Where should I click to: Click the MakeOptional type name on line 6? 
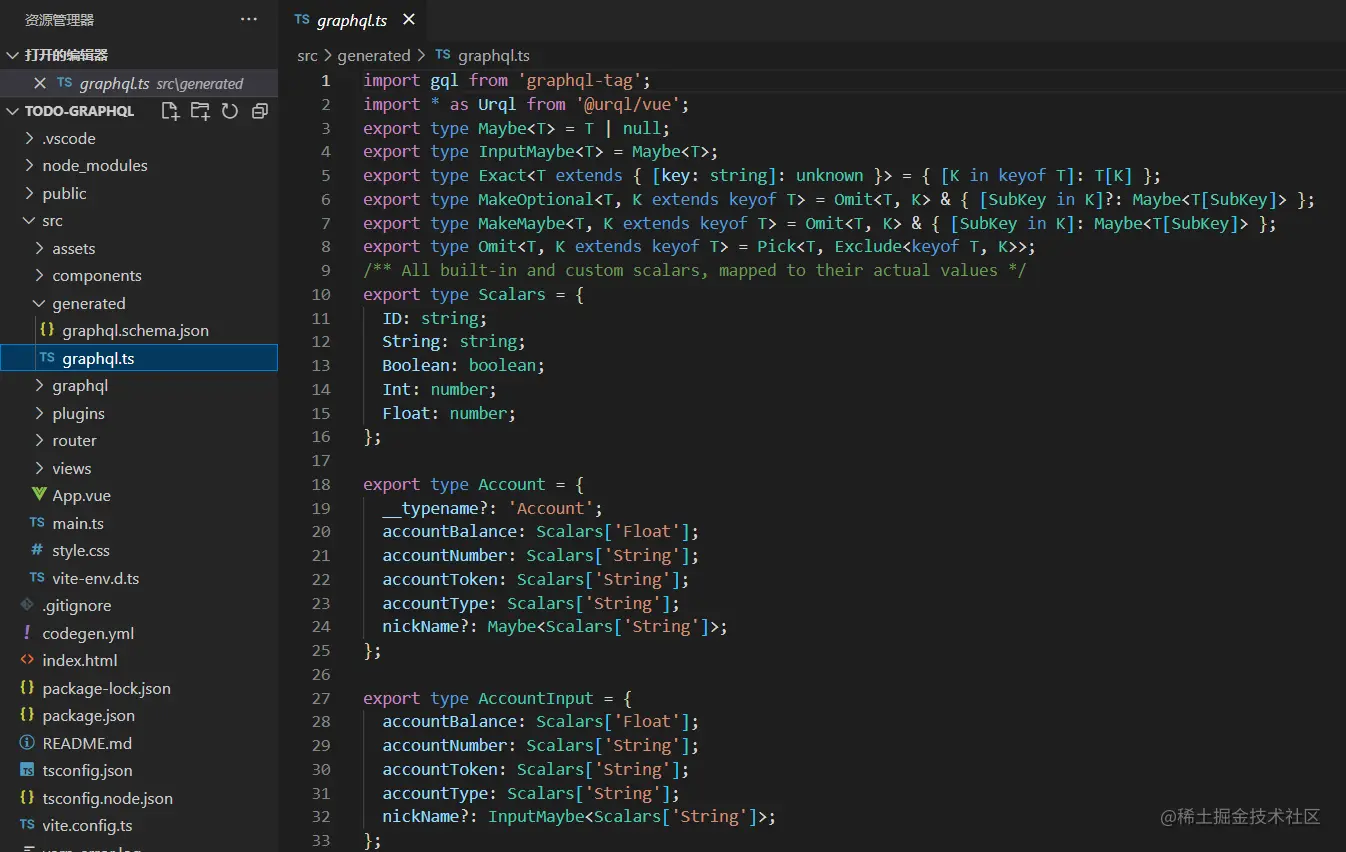click(x=536, y=199)
